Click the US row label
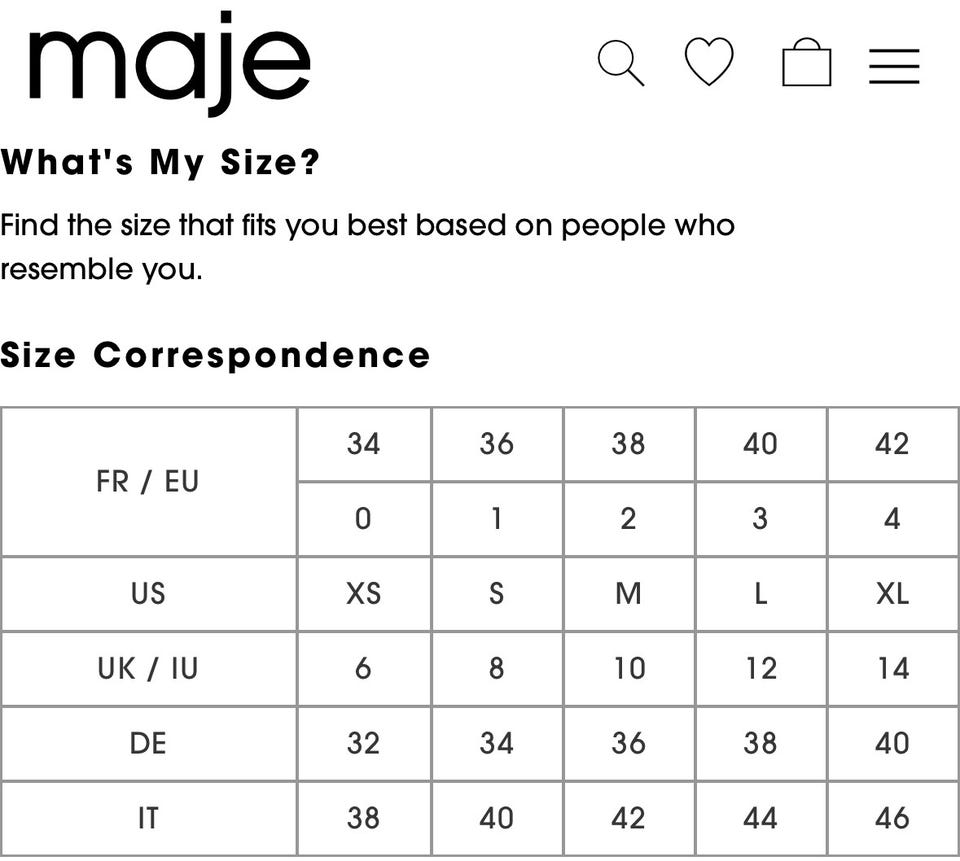 click(x=148, y=594)
